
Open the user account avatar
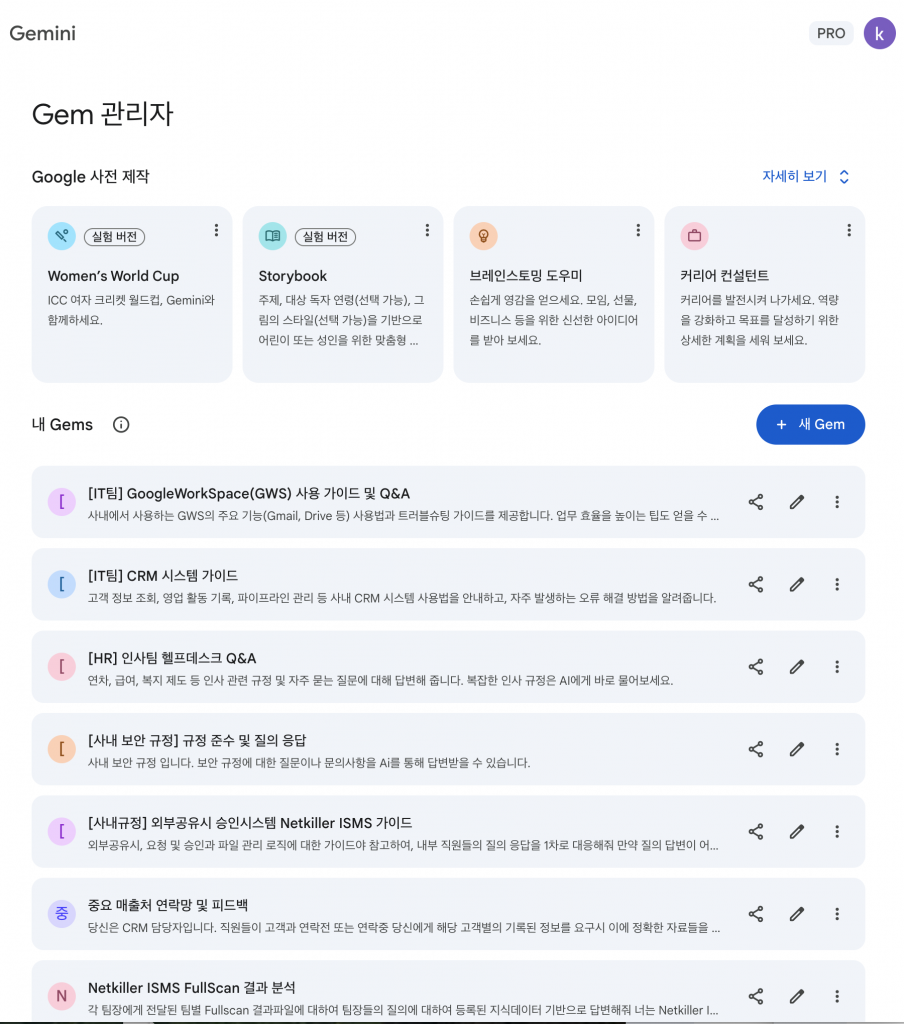click(879, 33)
